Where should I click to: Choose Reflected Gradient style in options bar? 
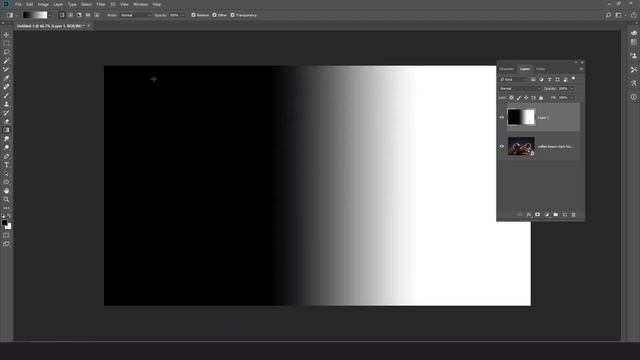(88, 15)
